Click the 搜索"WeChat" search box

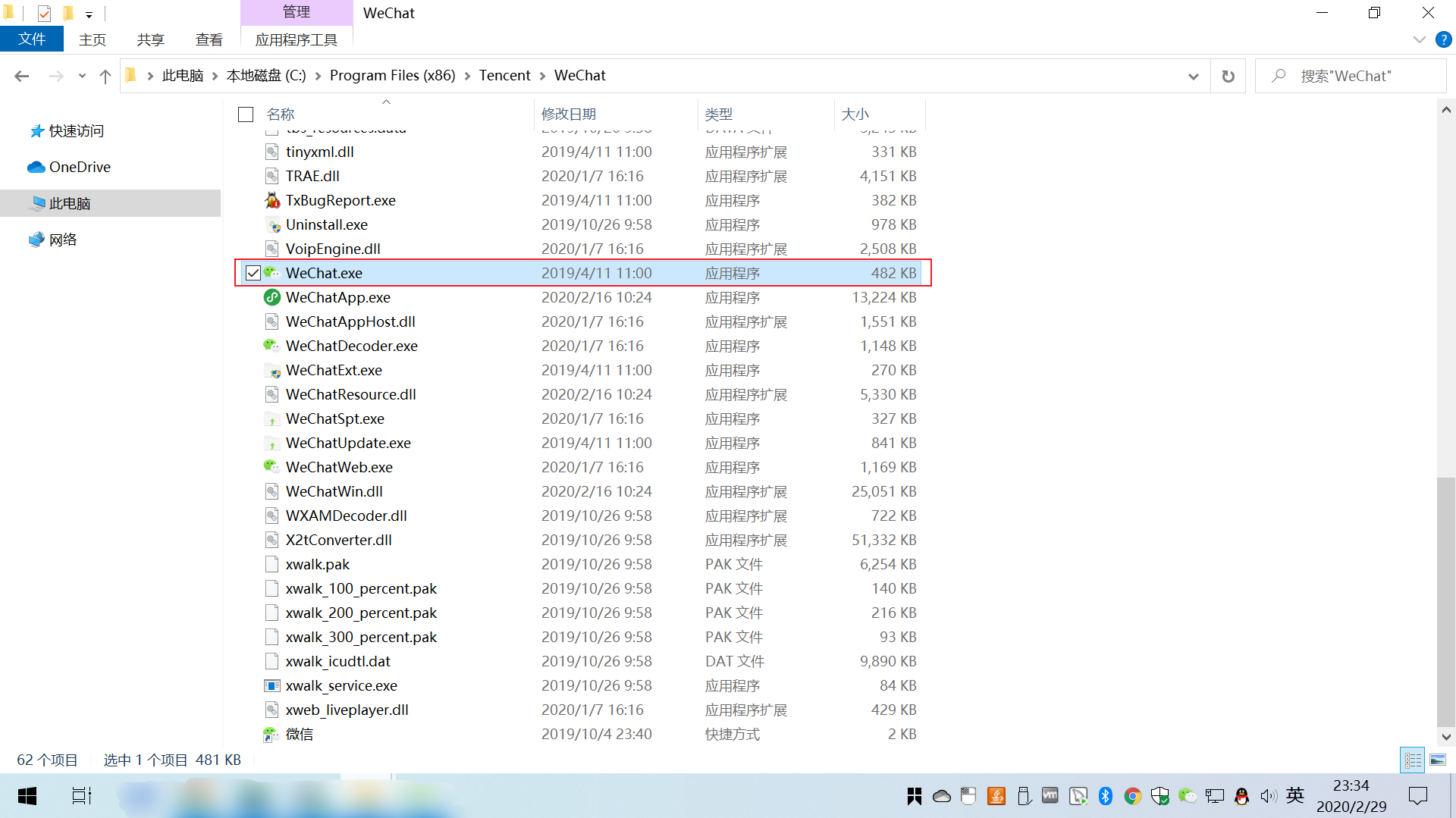coord(1351,76)
